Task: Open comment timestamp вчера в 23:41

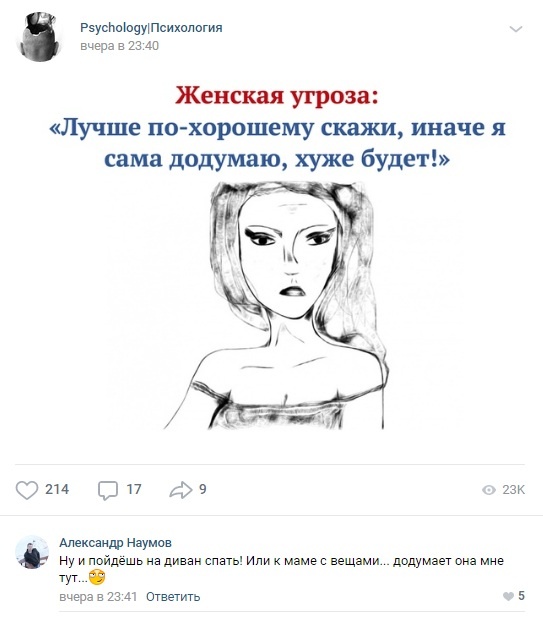Action: 98,596
